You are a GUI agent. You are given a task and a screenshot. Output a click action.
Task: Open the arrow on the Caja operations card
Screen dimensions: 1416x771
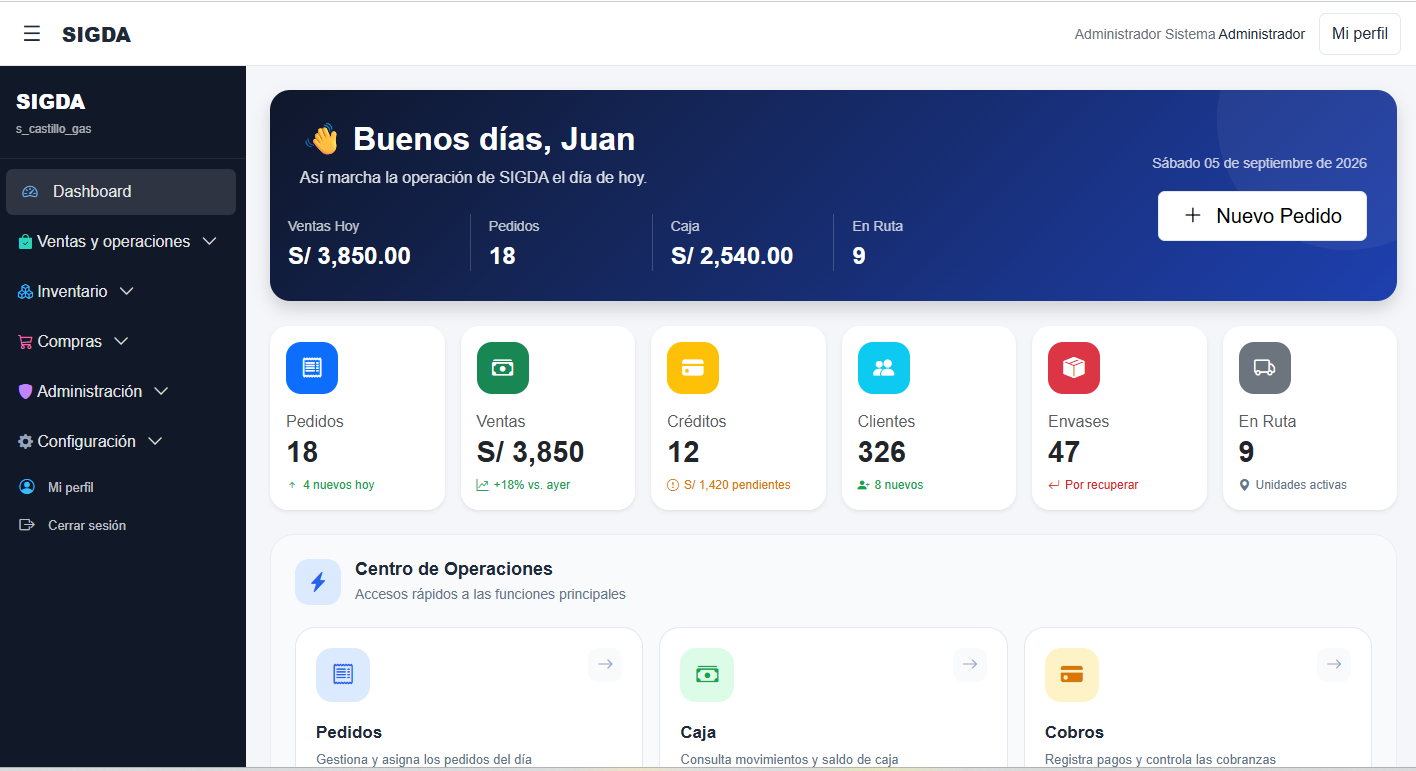pos(969,665)
